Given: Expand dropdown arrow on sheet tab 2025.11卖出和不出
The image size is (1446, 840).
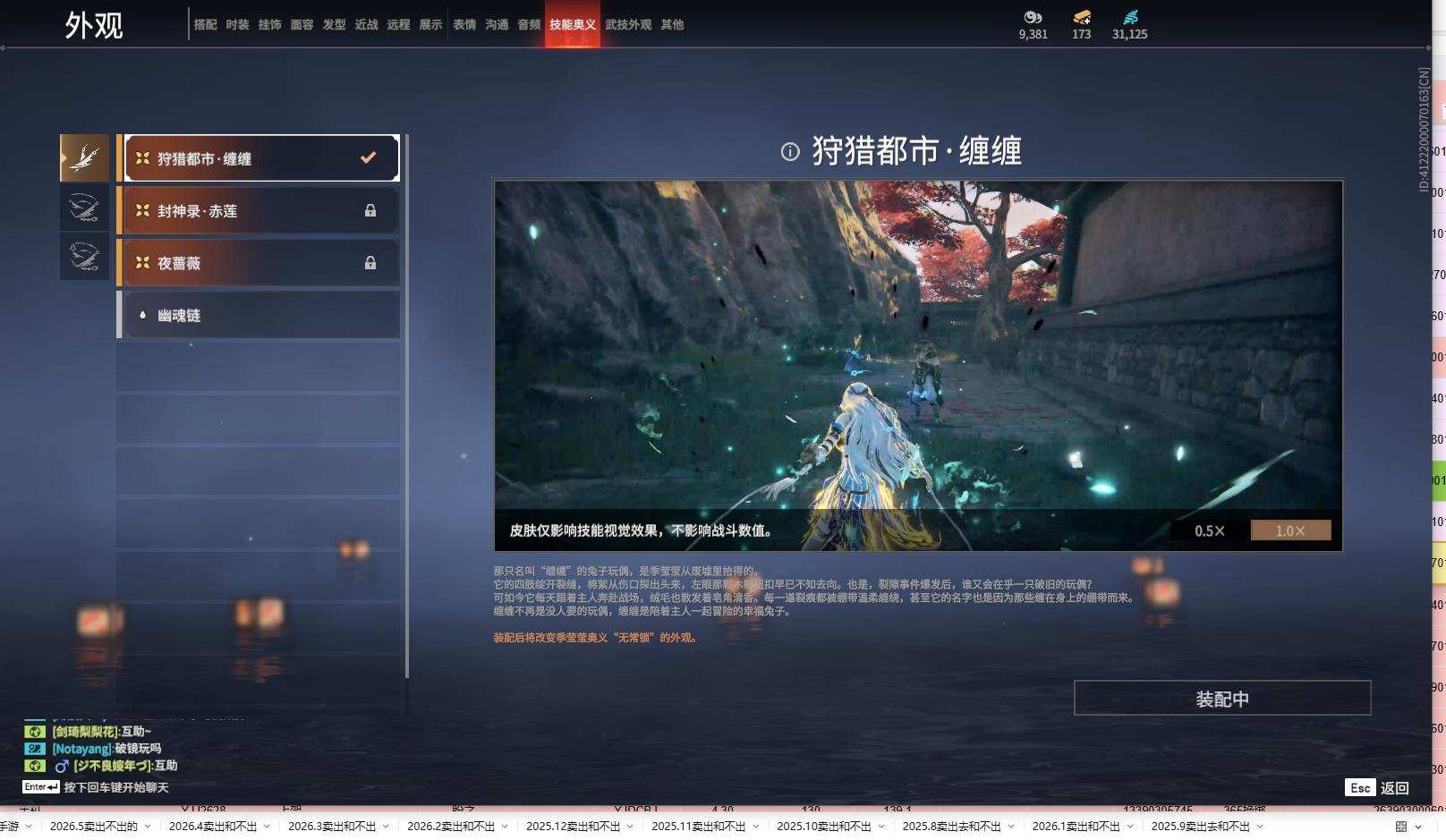Looking at the screenshot, I should click(x=756, y=827).
